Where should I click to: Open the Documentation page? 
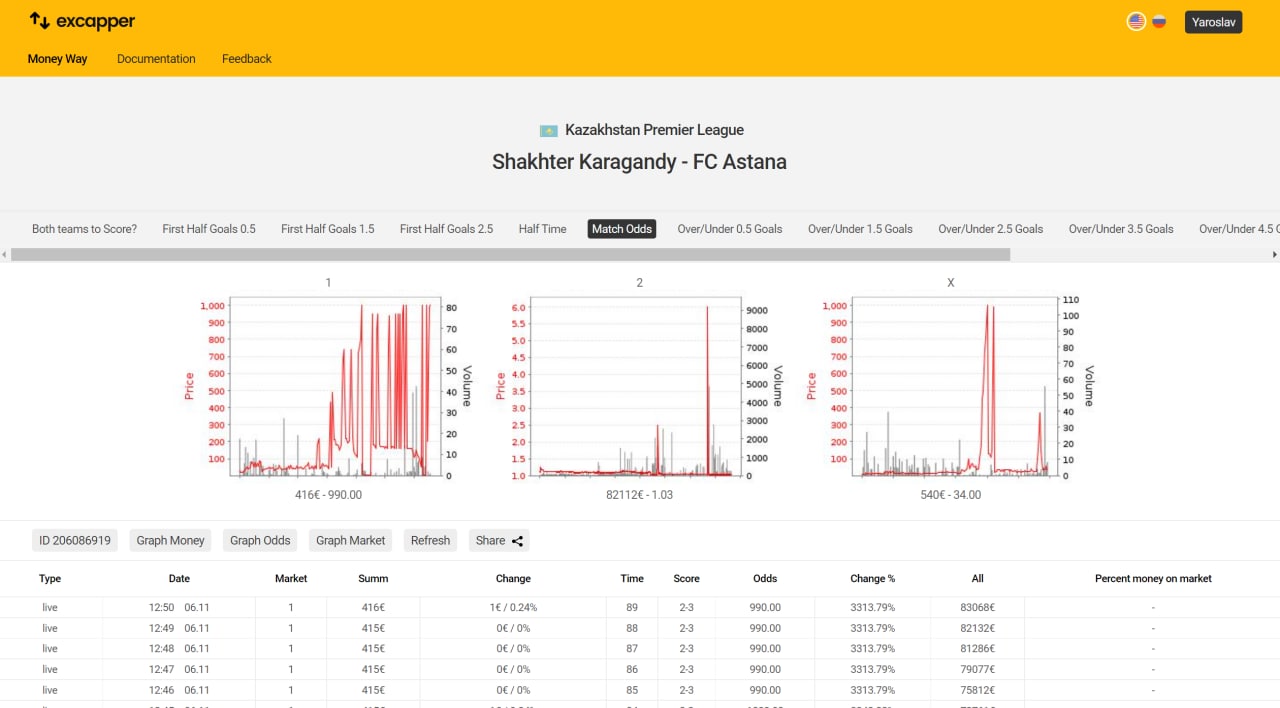[156, 59]
